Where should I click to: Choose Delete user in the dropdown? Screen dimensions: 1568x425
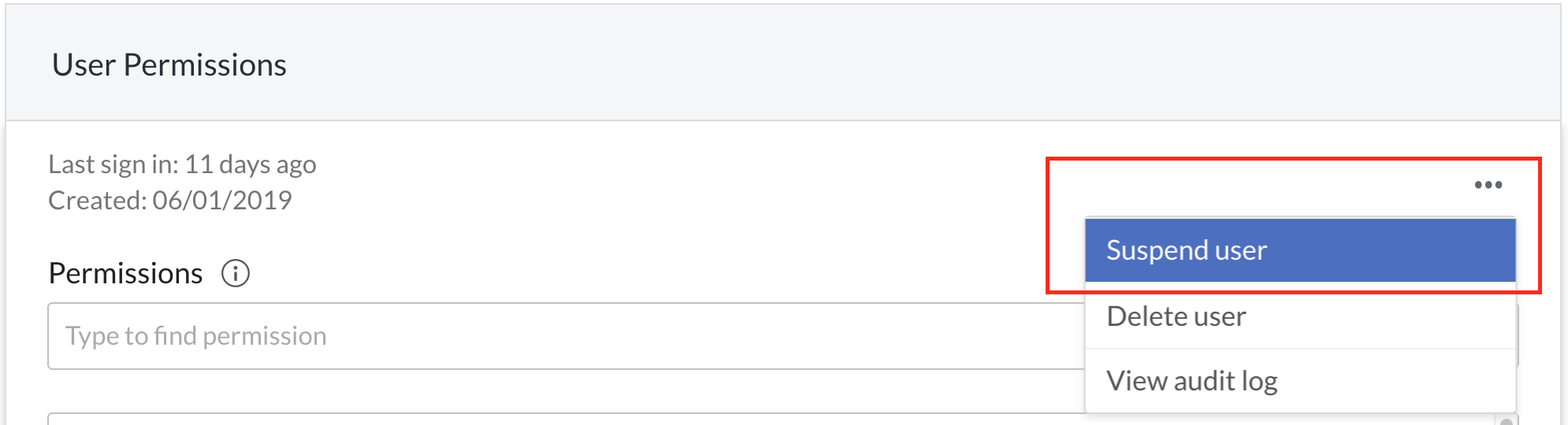[1300, 316]
